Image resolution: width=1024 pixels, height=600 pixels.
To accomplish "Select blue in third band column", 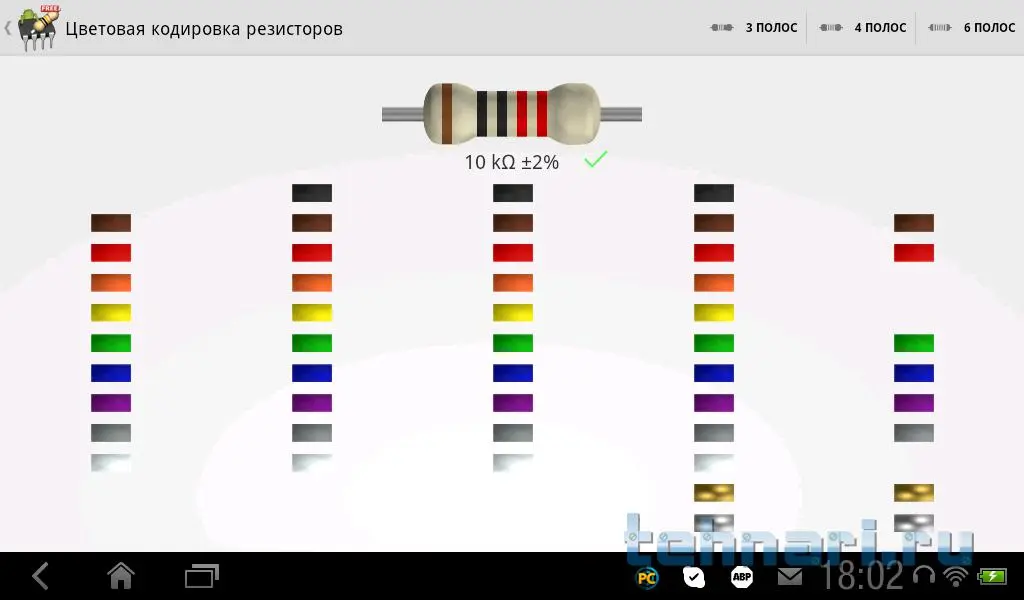I will pos(513,373).
